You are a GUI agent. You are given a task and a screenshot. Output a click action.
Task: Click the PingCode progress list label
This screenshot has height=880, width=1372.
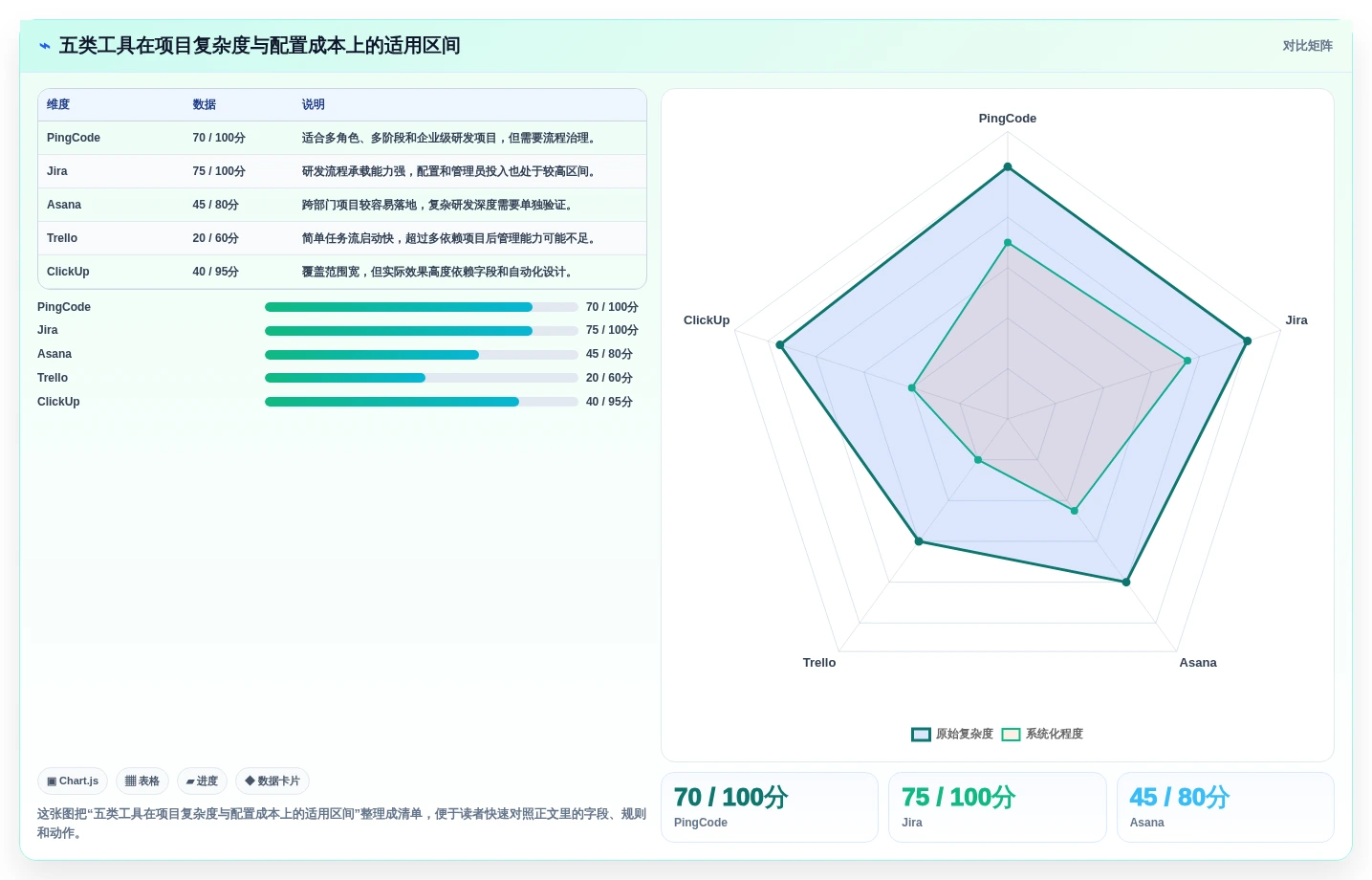[64, 307]
